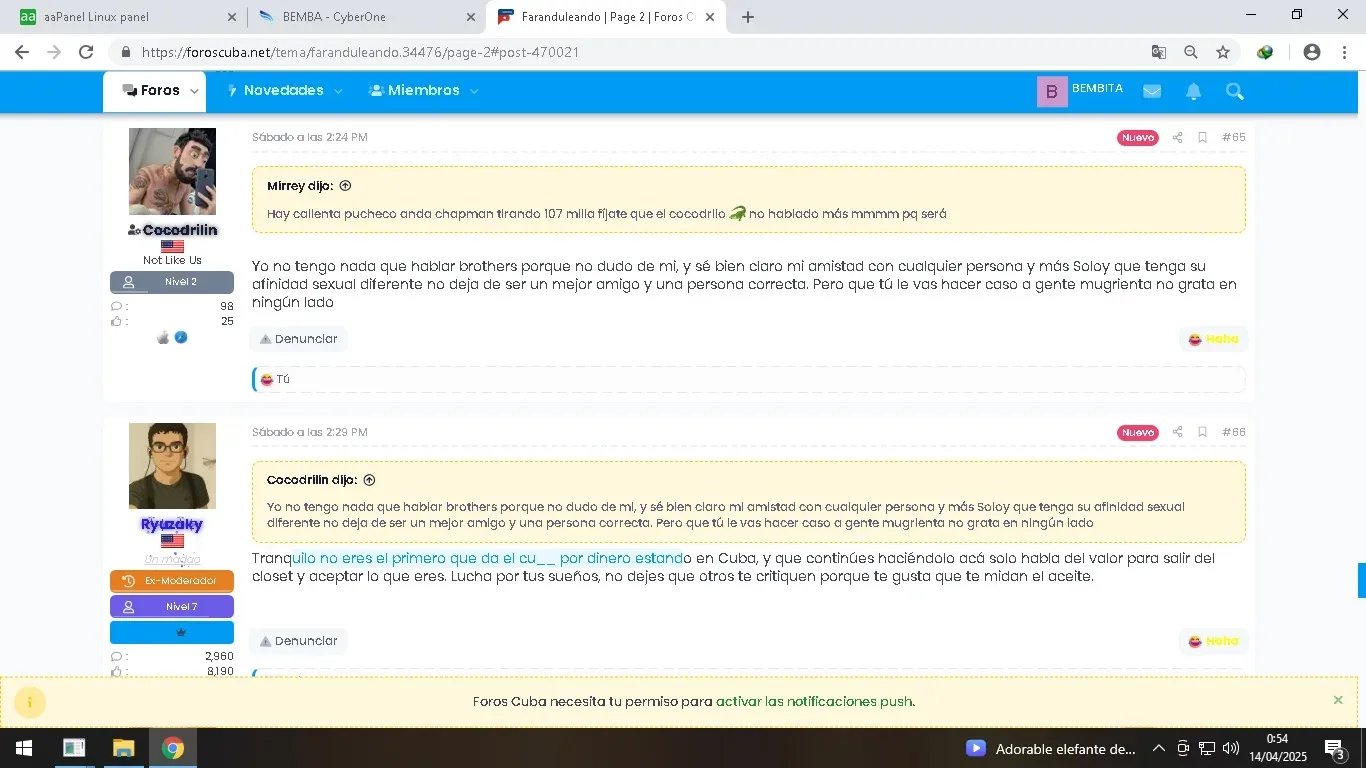Image resolution: width=1366 pixels, height=768 pixels.
Task: Open the Sábado 2:24 PM timestamp link
Action: (x=310, y=137)
